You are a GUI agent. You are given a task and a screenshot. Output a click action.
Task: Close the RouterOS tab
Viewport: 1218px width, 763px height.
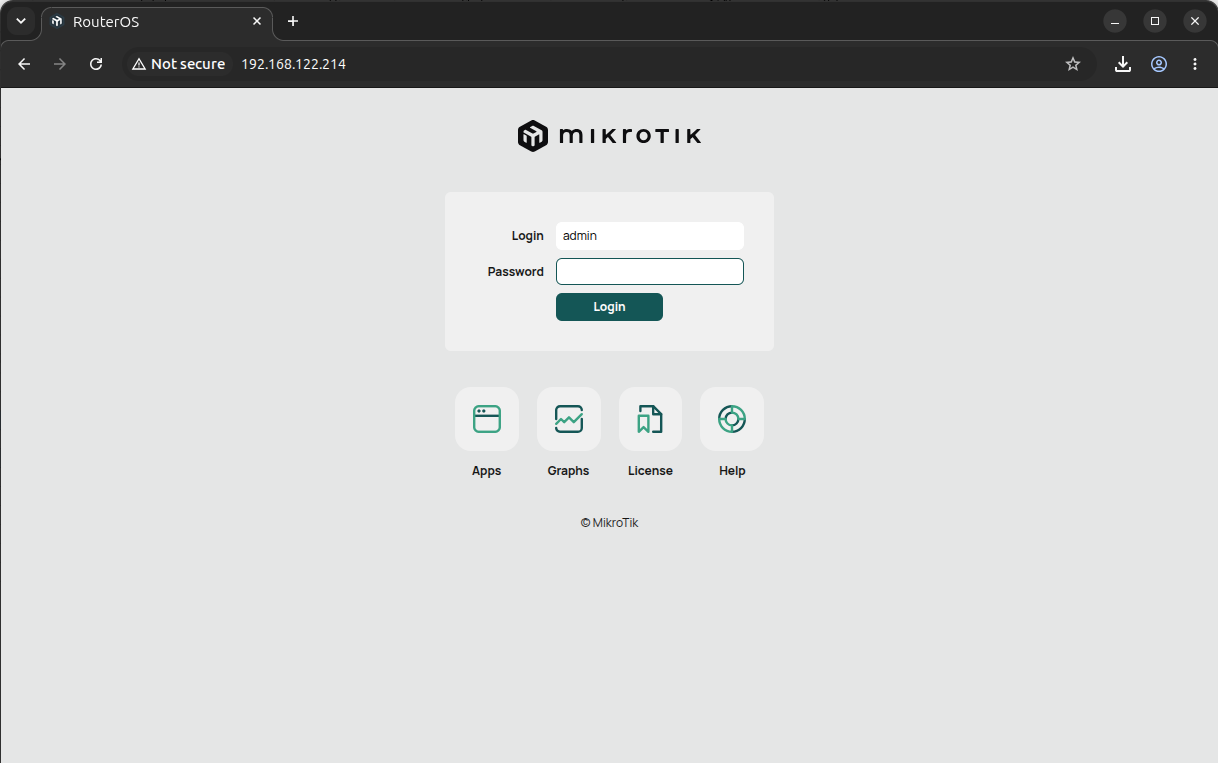(257, 21)
